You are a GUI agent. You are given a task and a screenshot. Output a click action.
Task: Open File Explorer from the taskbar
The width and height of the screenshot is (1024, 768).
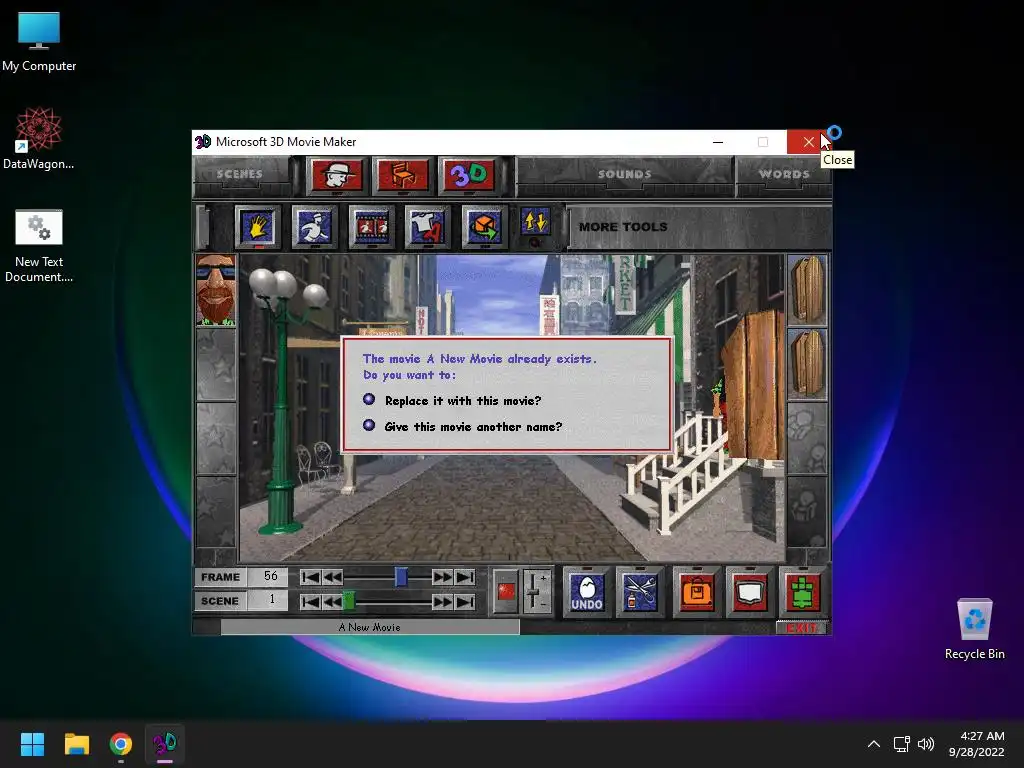[x=76, y=744]
